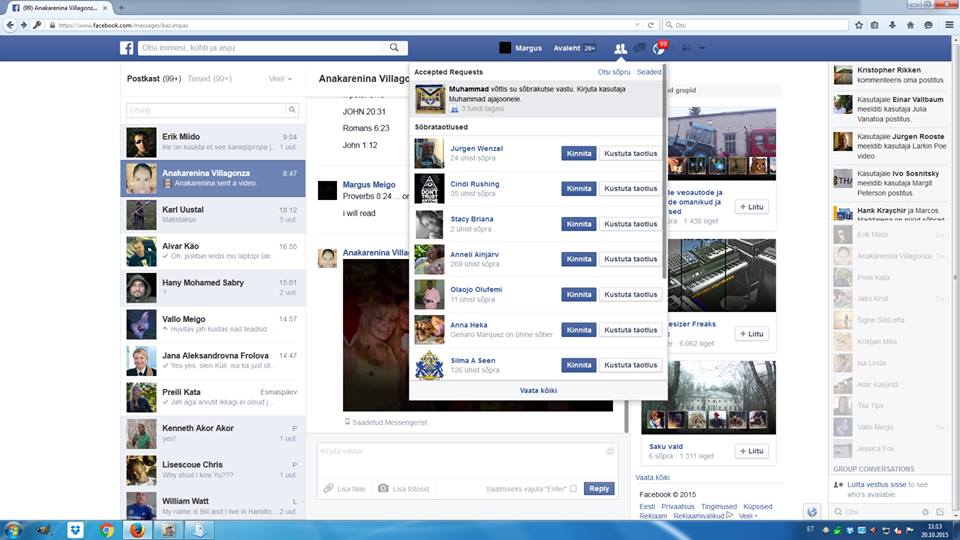This screenshot has height=540, width=960.
Task: Open the friend requests icon
Action: click(620, 48)
